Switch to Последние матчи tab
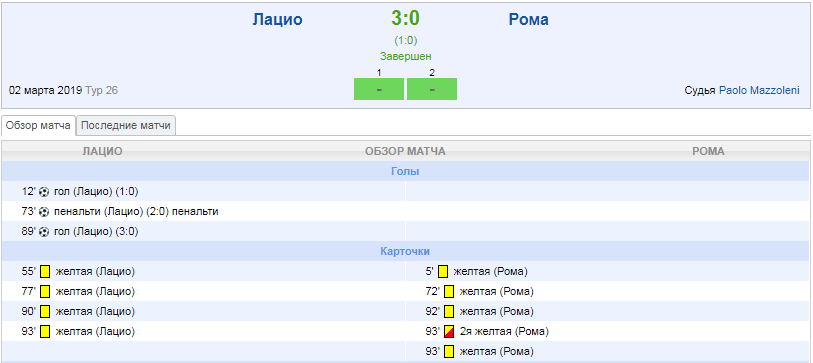 click(x=126, y=125)
